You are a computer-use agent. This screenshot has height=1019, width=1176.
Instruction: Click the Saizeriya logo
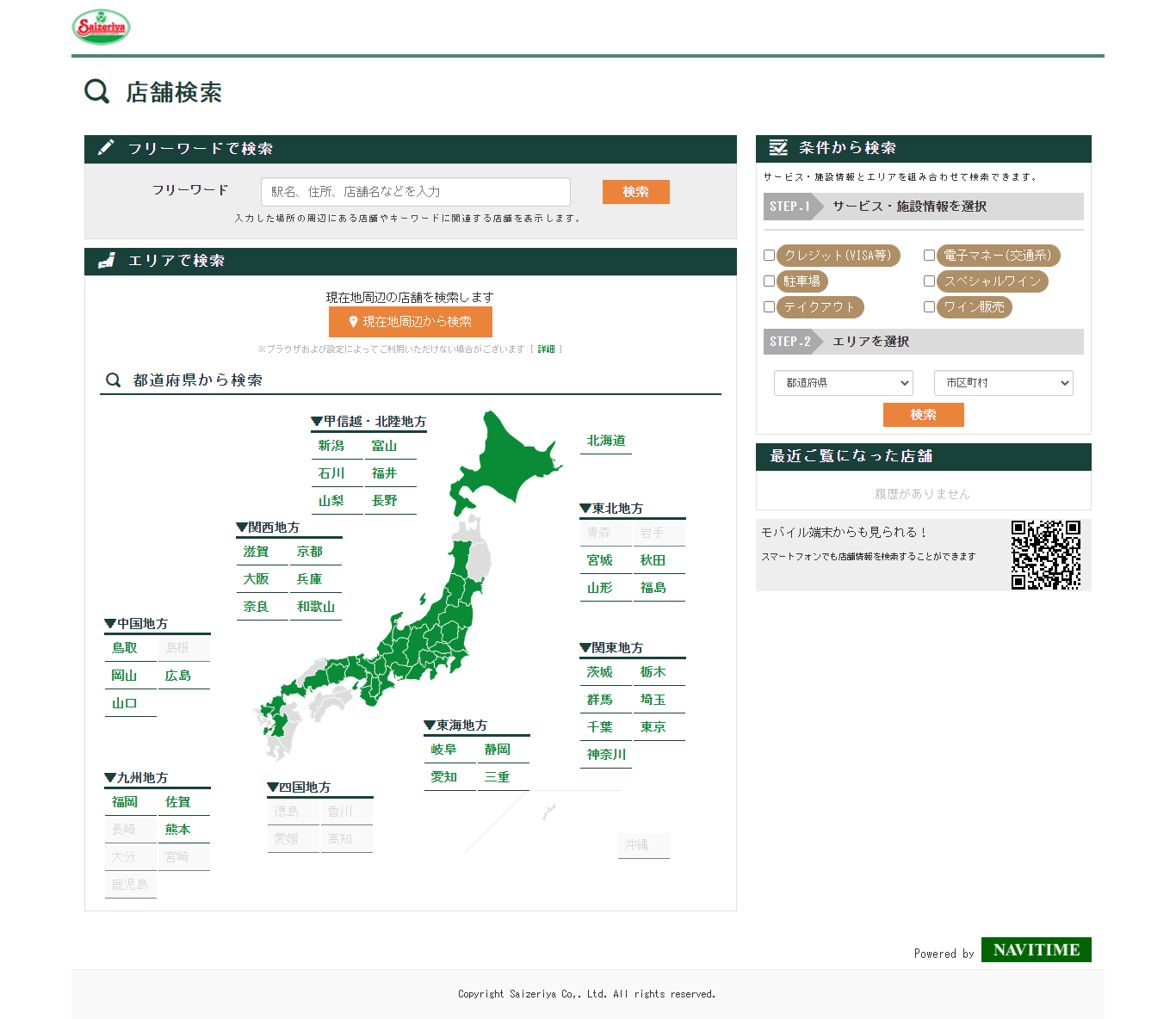pos(101,28)
